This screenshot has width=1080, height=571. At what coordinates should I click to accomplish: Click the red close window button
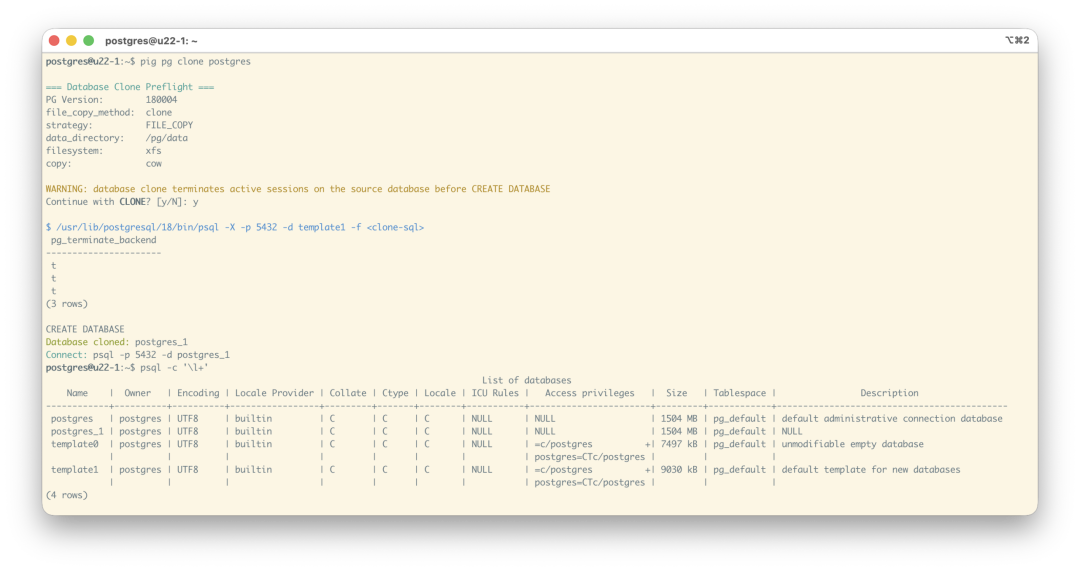point(54,41)
